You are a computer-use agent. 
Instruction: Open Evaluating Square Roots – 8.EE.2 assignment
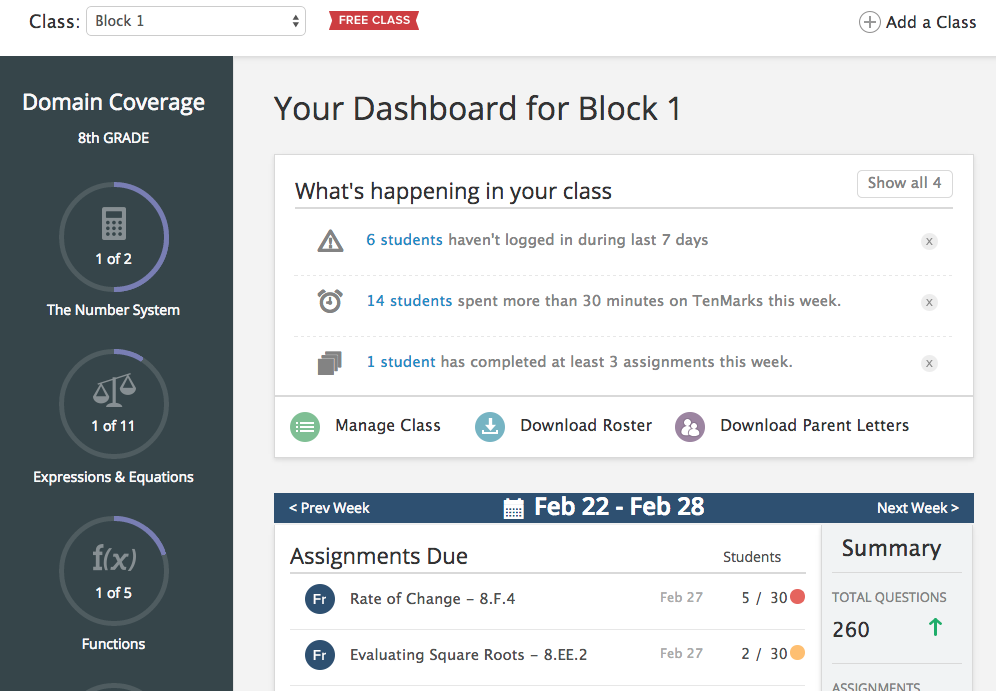pyautogui.click(x=468, y=654)
